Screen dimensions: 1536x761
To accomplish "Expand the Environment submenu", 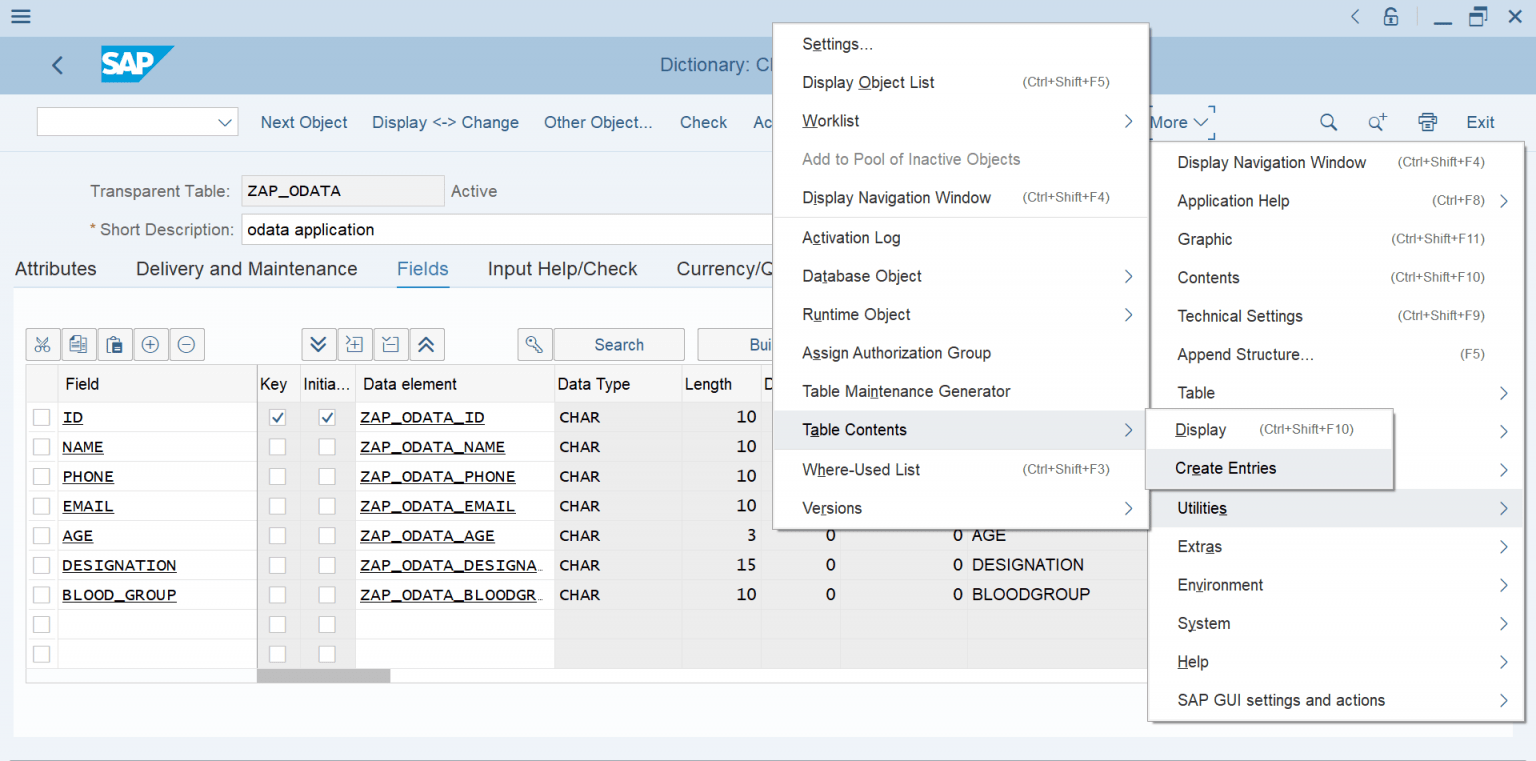I will pos(1220,584).
